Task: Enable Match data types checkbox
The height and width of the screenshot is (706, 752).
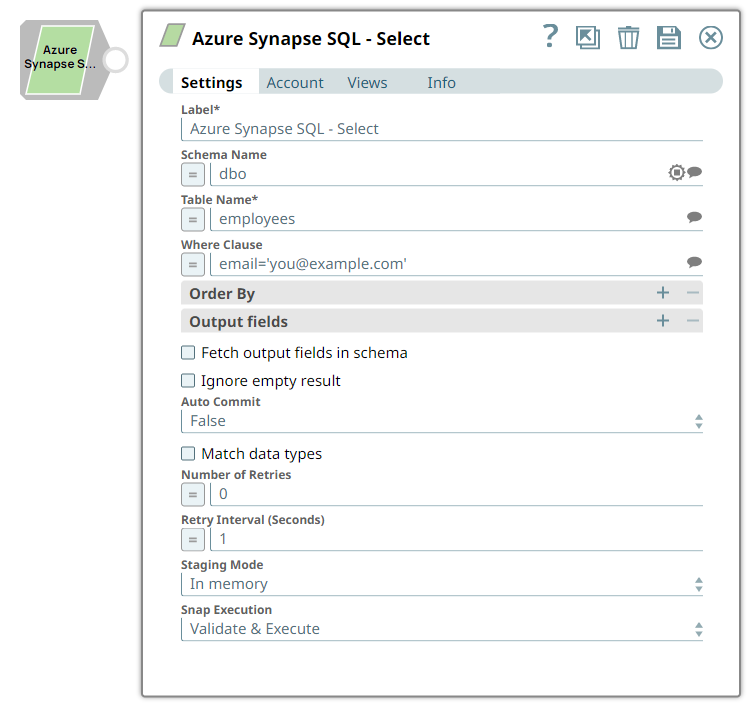Action: [188, 454]
